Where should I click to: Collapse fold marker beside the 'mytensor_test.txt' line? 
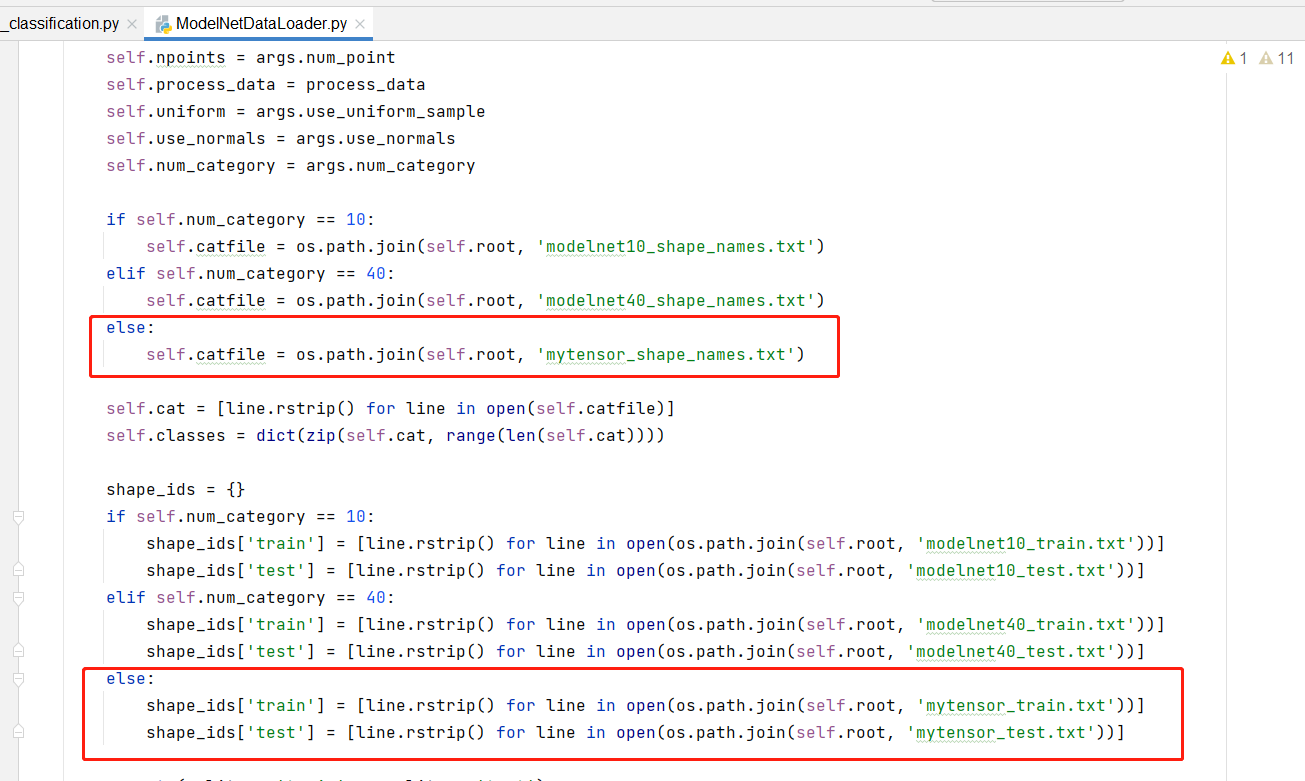click(x=18, y=733)
